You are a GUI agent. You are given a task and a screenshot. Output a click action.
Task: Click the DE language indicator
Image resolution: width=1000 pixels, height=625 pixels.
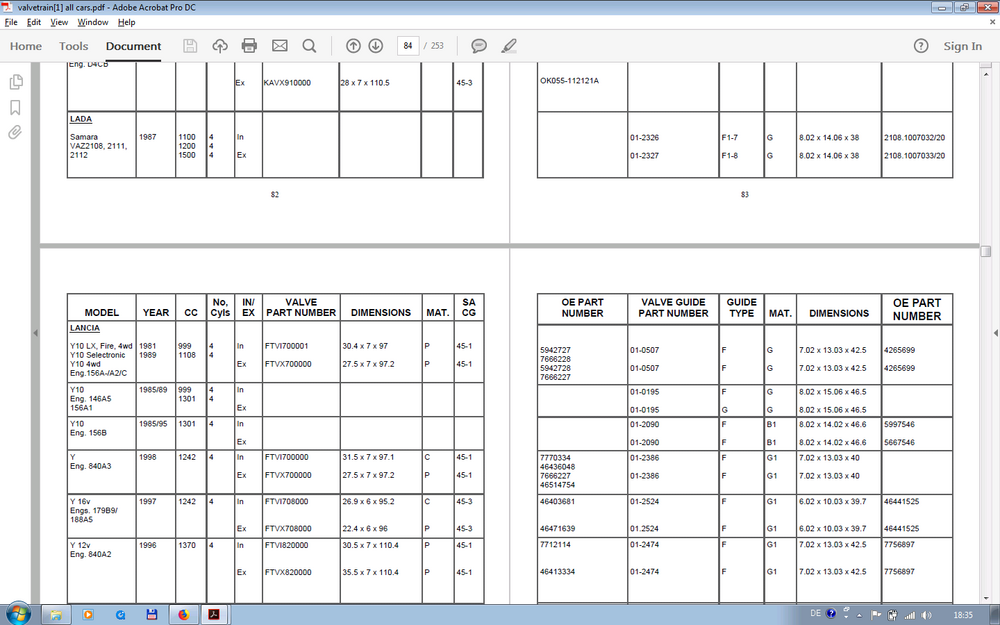click(x=815, y=614)
